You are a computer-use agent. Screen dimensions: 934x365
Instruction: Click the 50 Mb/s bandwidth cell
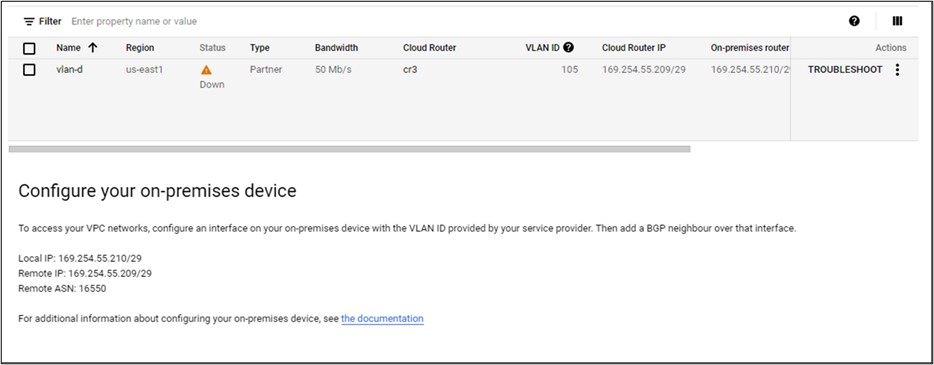[334, 70]
